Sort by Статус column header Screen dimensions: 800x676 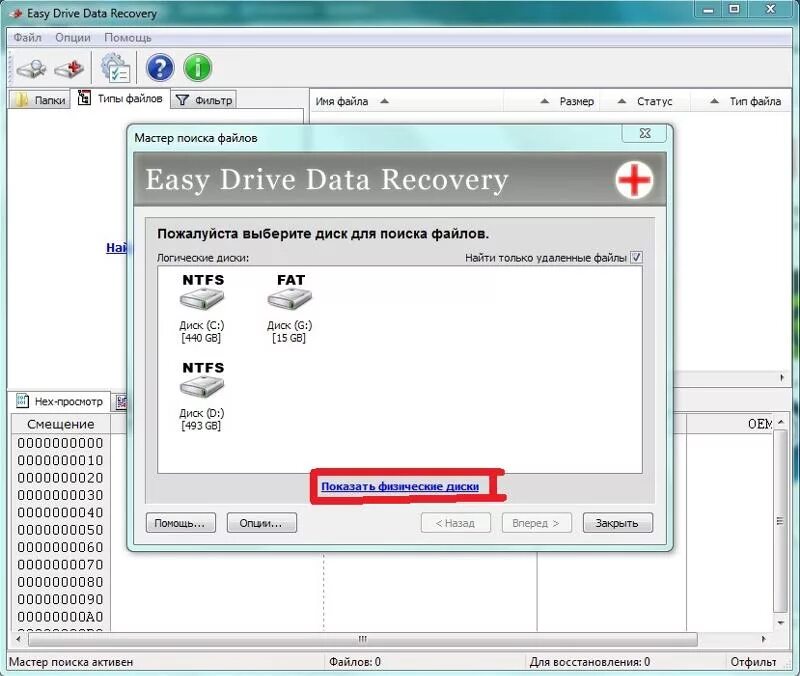pyautogui.click(x=645, y=102)
